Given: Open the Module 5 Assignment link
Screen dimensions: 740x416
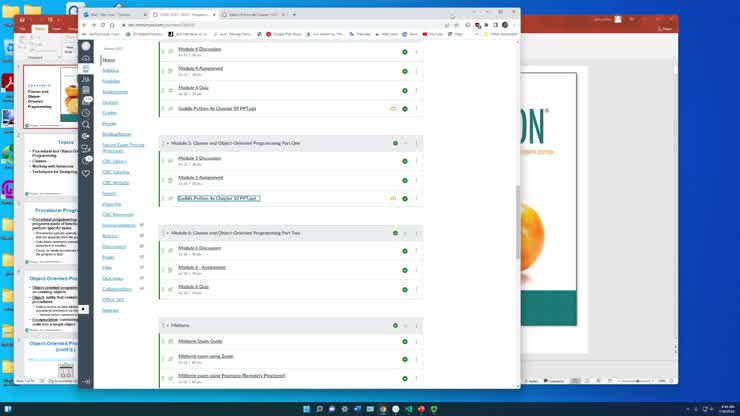Looking at the screenshot, I should [200, 177].
